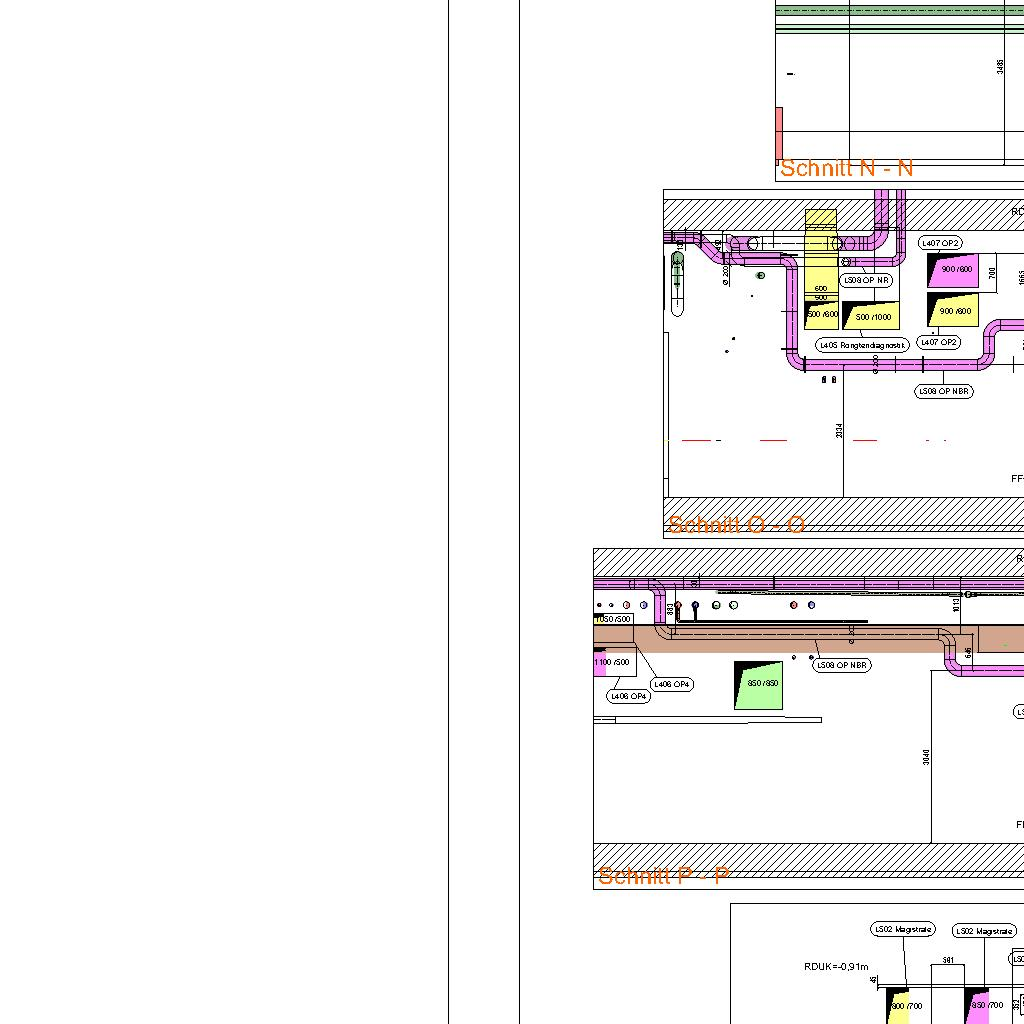This screenshot has height=1024, width=1024.
Task: Select the magenta 1100/500 duct block
Action: pyautogui.click(x=611, y=662)
